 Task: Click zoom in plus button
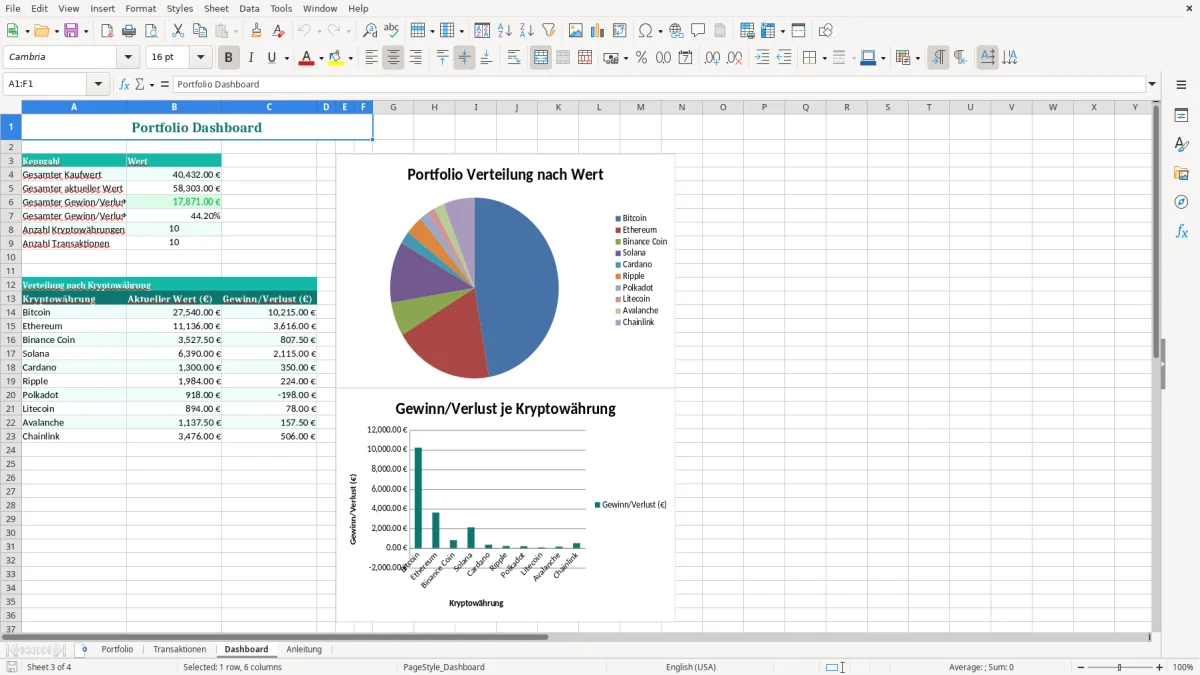pyautogui.click(x=1160, y=667)
